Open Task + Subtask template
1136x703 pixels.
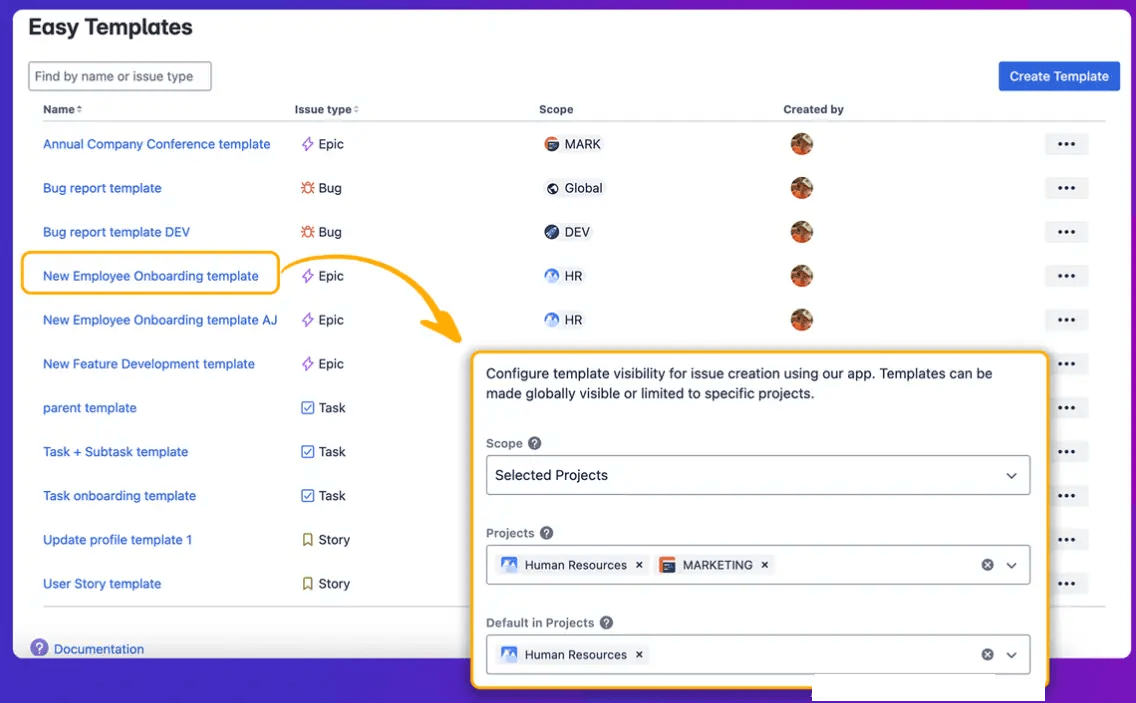point(115,452)
